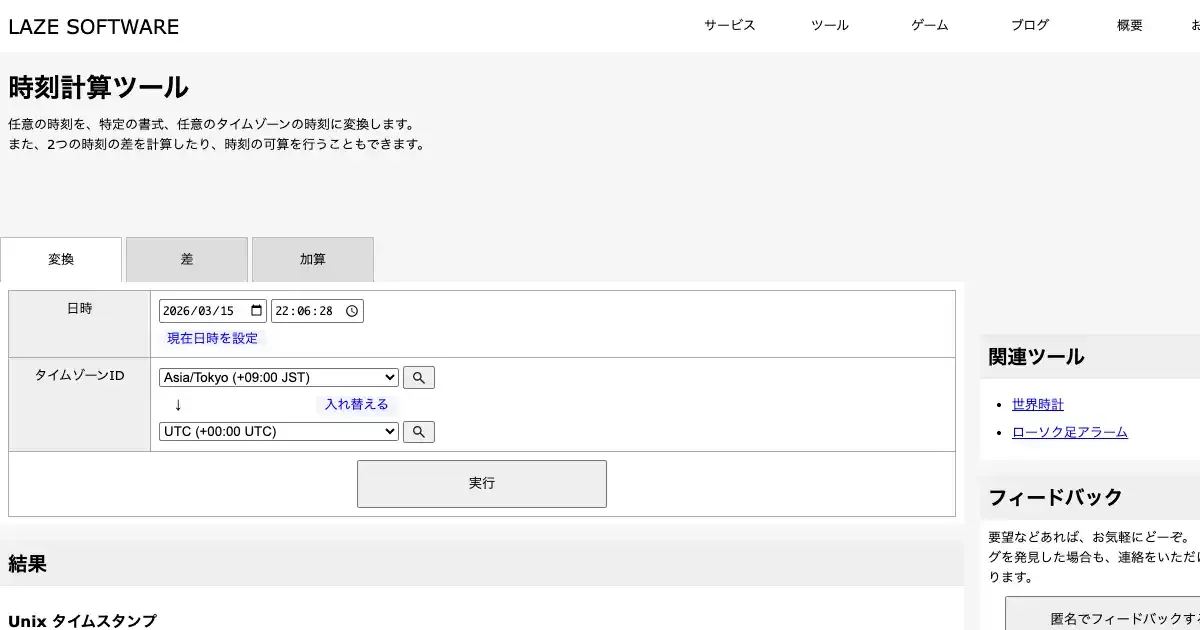Search source timezone with magnifier icon
The image size is (1200, 630).
419,378
